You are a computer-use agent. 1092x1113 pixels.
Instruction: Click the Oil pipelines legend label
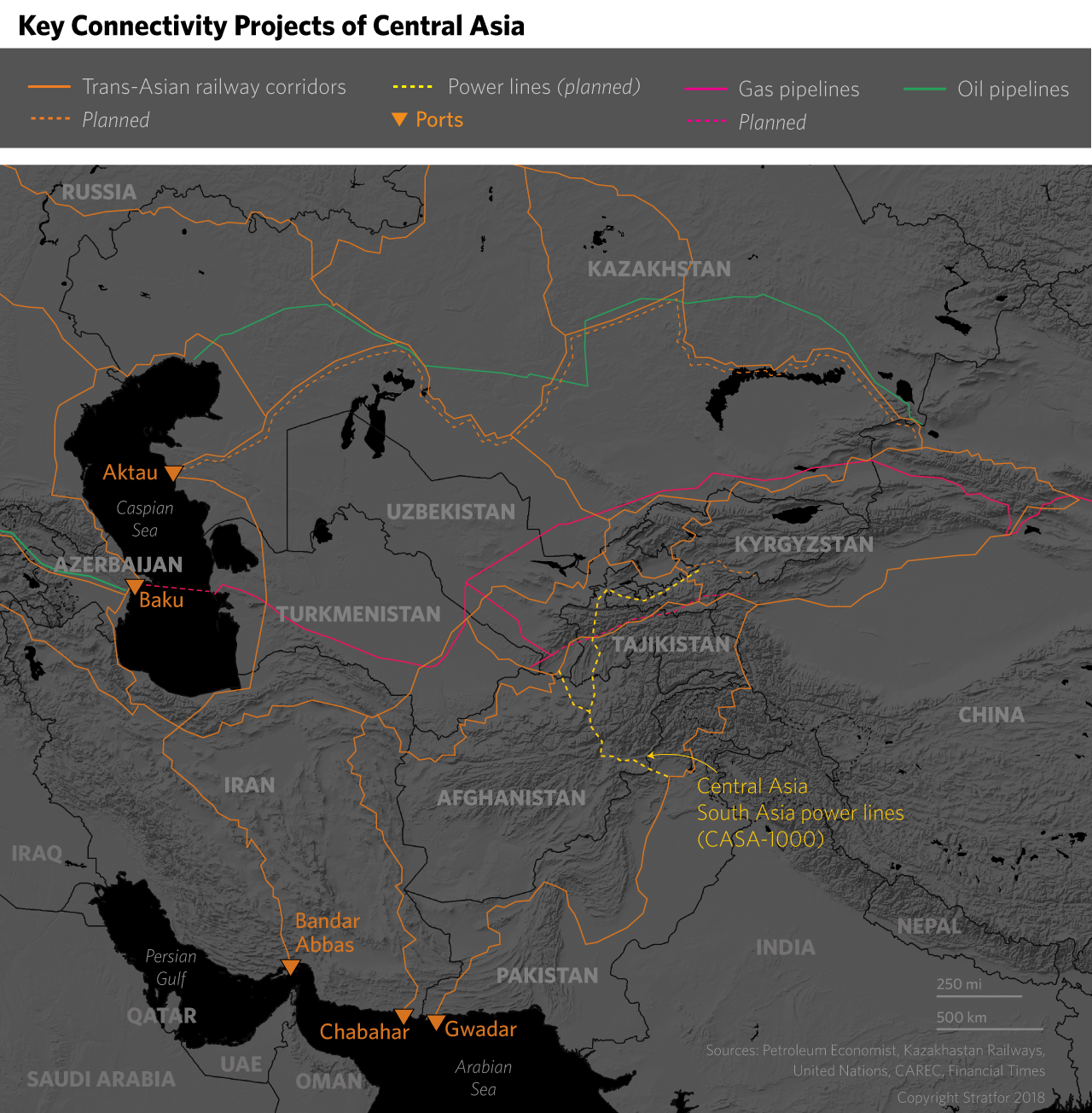1014,90
